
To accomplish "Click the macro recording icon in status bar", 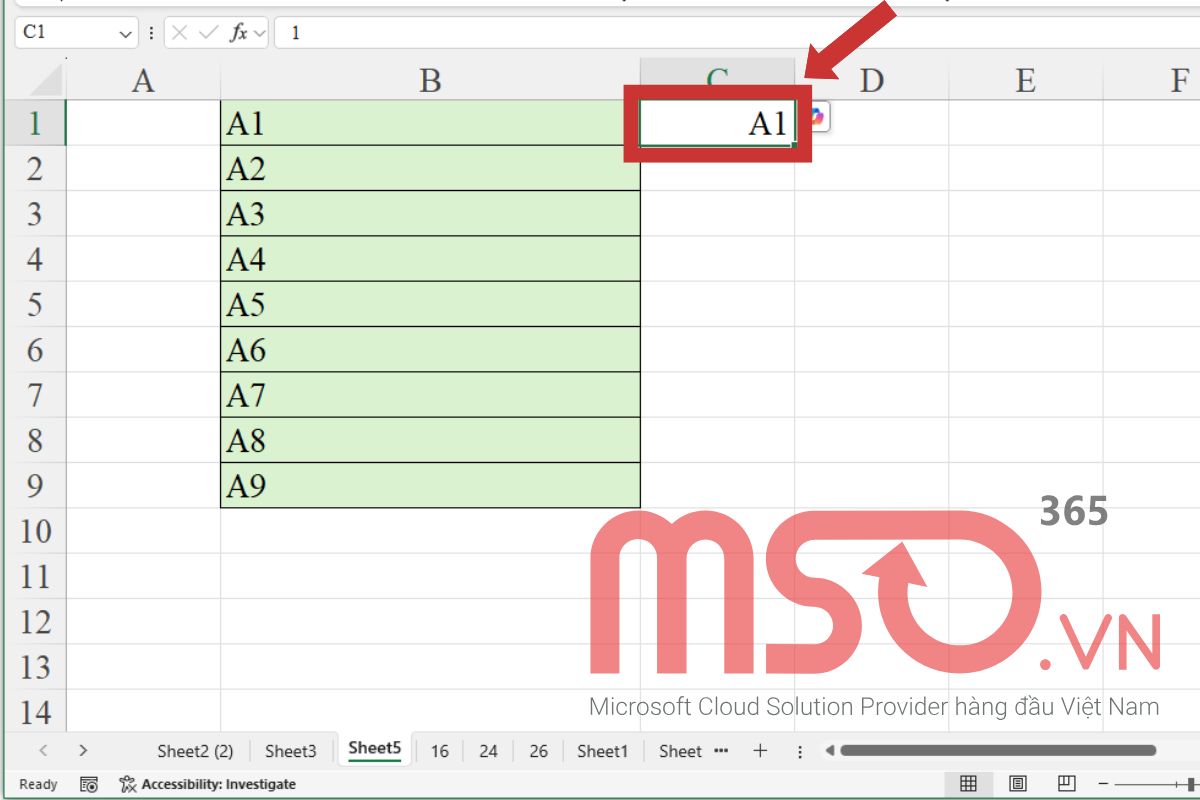I will [x=88, y=784].
